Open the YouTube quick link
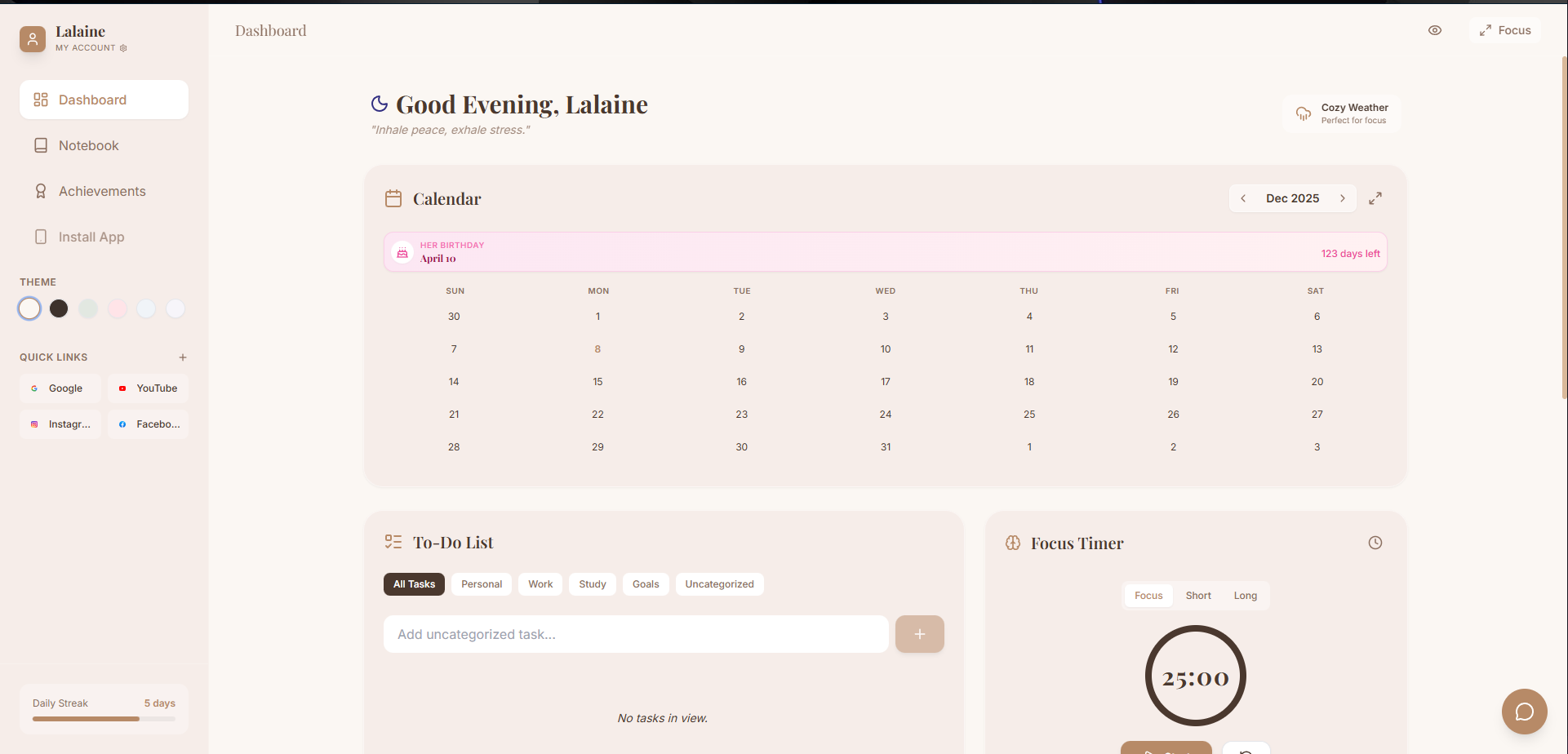 tap(148, 388)
